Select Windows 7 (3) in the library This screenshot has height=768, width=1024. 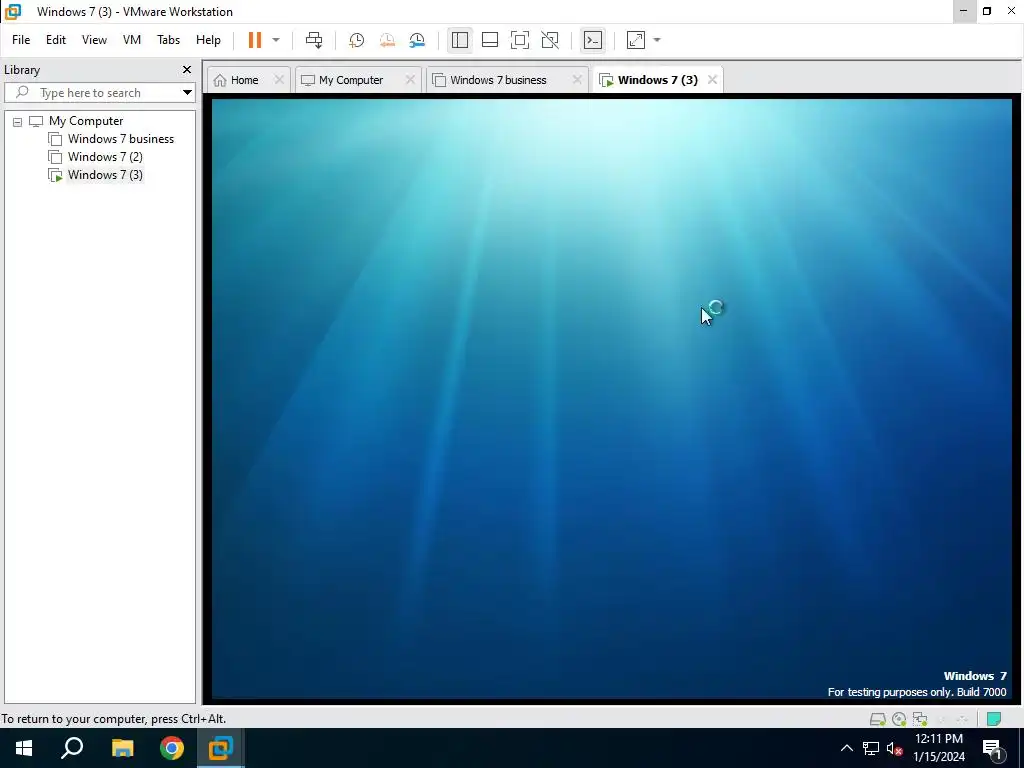pyautogui.click(x=105, y=175)
